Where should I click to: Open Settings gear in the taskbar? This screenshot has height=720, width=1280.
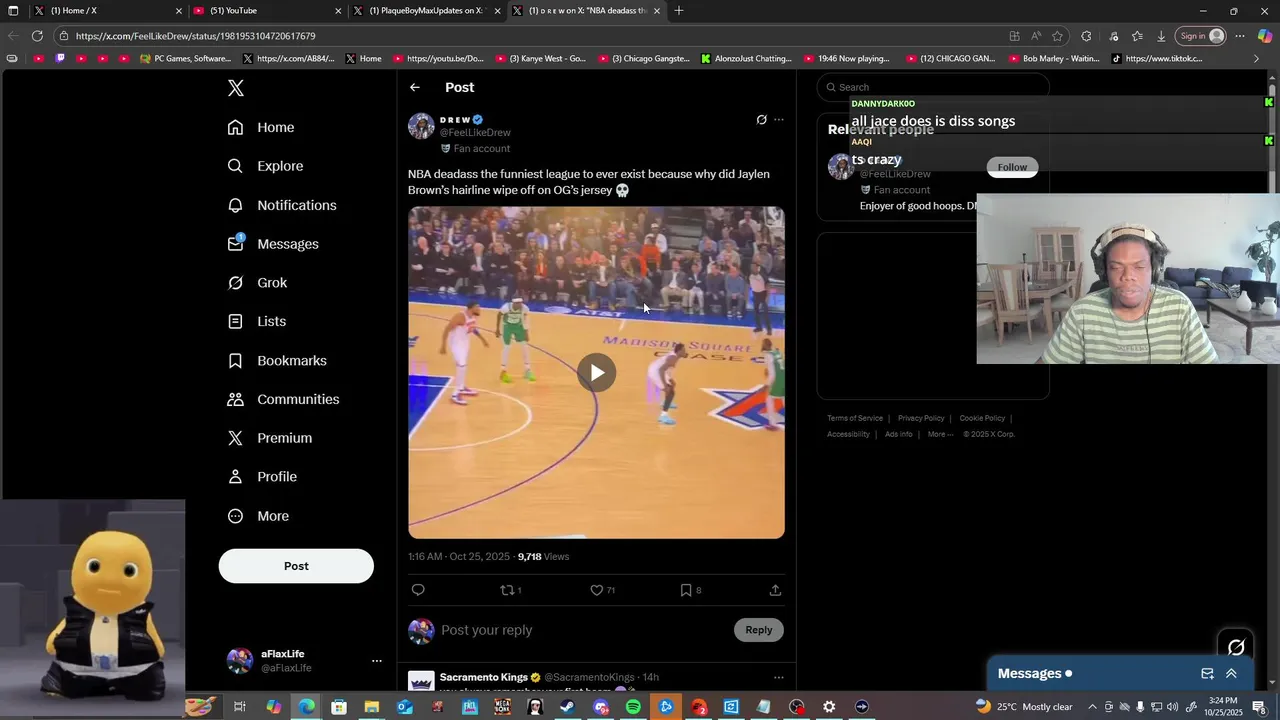(x=829, y=707)
